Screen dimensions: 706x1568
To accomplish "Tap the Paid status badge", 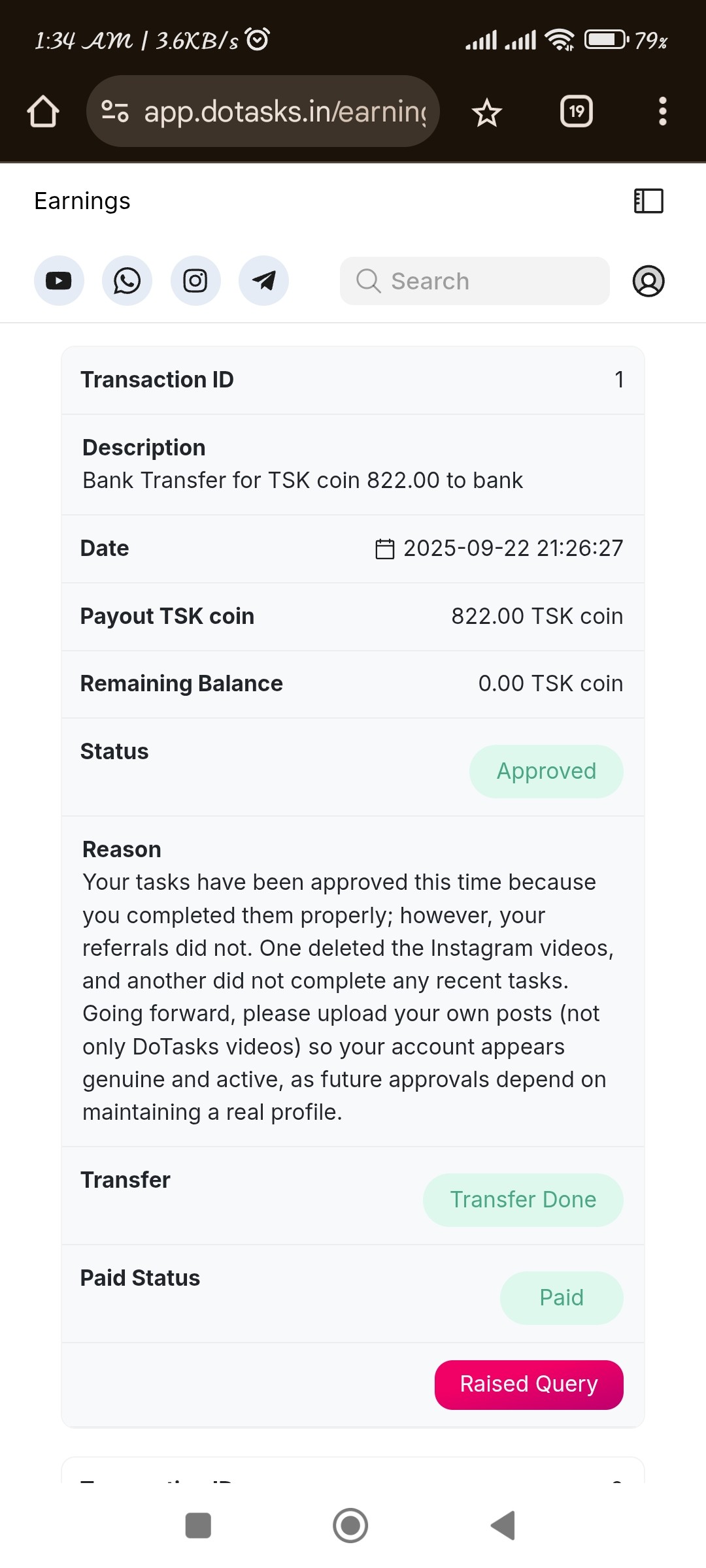I will pos(561,1298).
